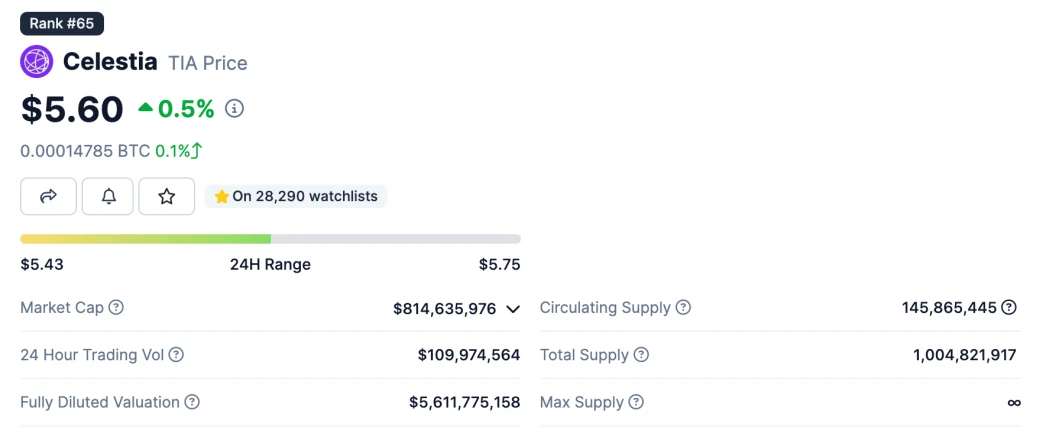Click the $5.60 price value

72,109
